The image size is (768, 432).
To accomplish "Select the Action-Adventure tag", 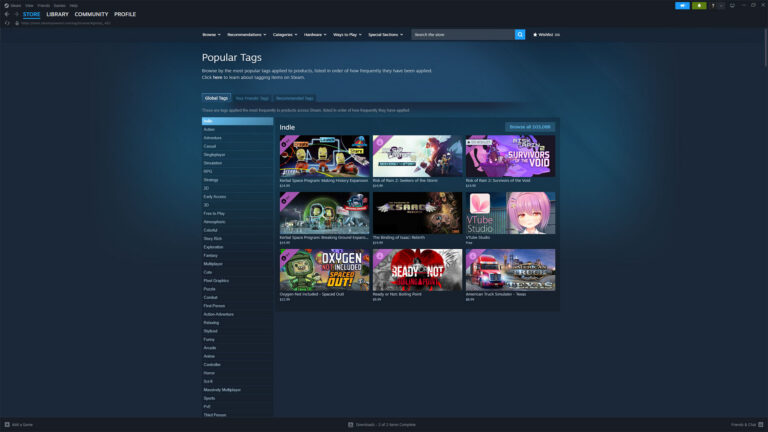I will 237,314.
